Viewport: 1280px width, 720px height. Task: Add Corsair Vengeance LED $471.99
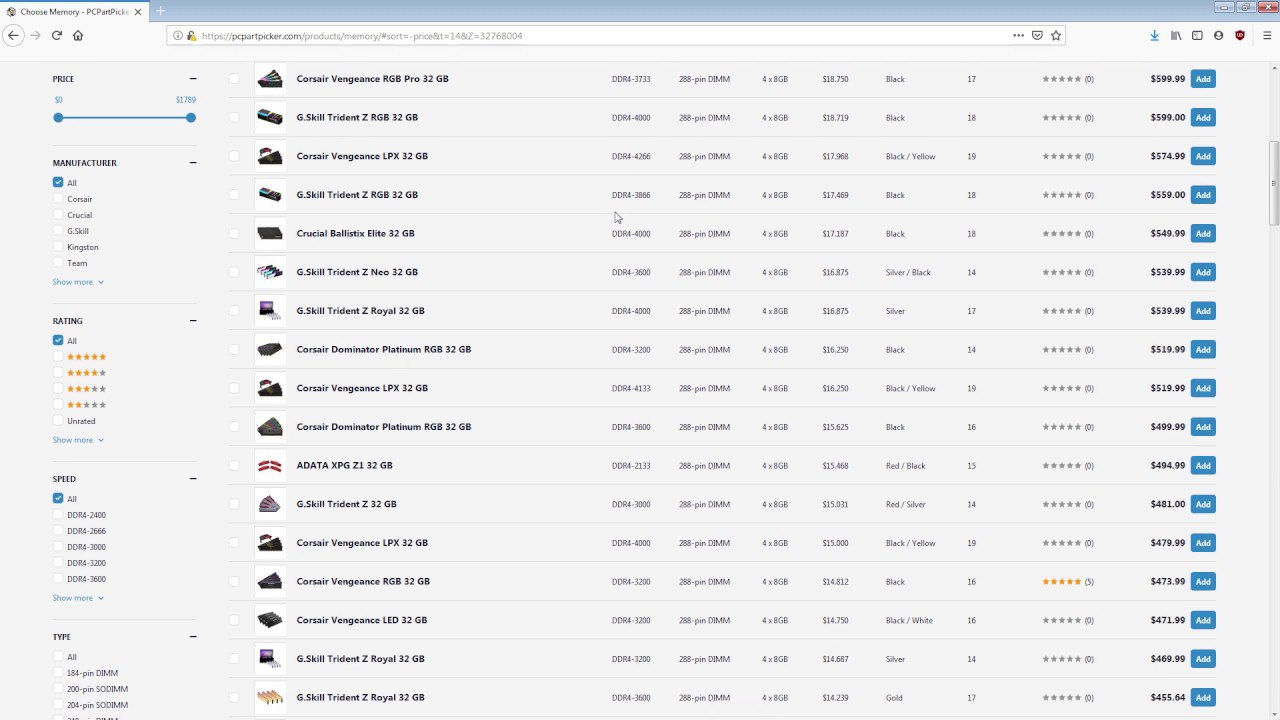click(x=1203, y=620)
